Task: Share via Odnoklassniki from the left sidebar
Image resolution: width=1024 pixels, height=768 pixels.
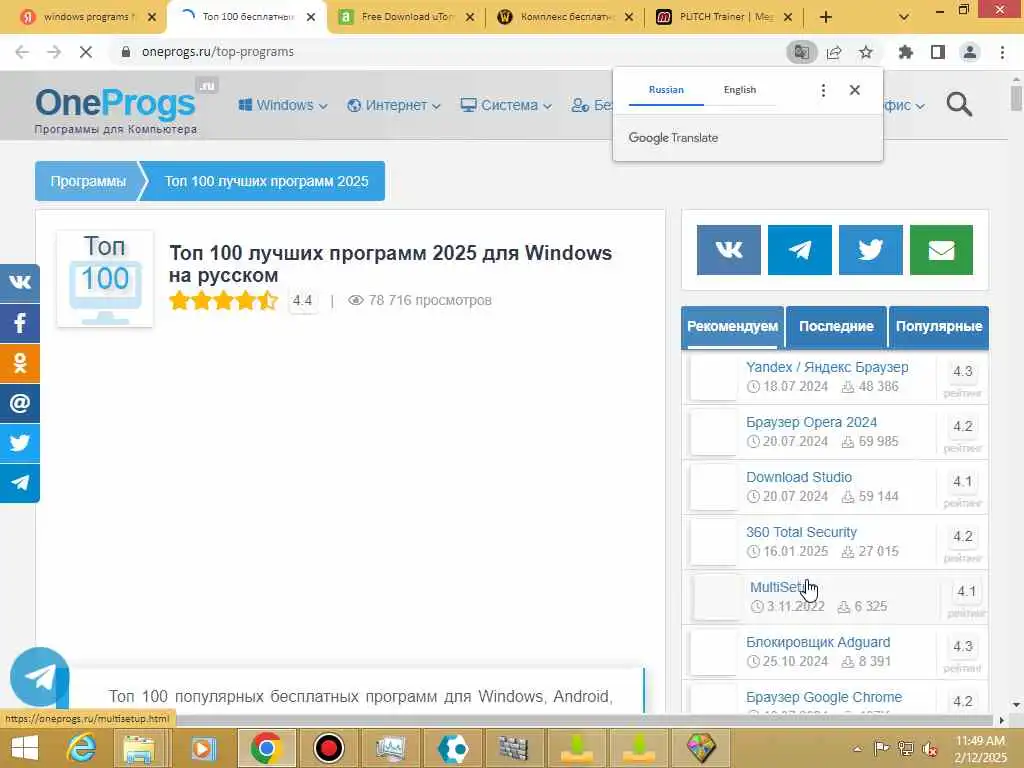Action: click(x=20, y=363)
